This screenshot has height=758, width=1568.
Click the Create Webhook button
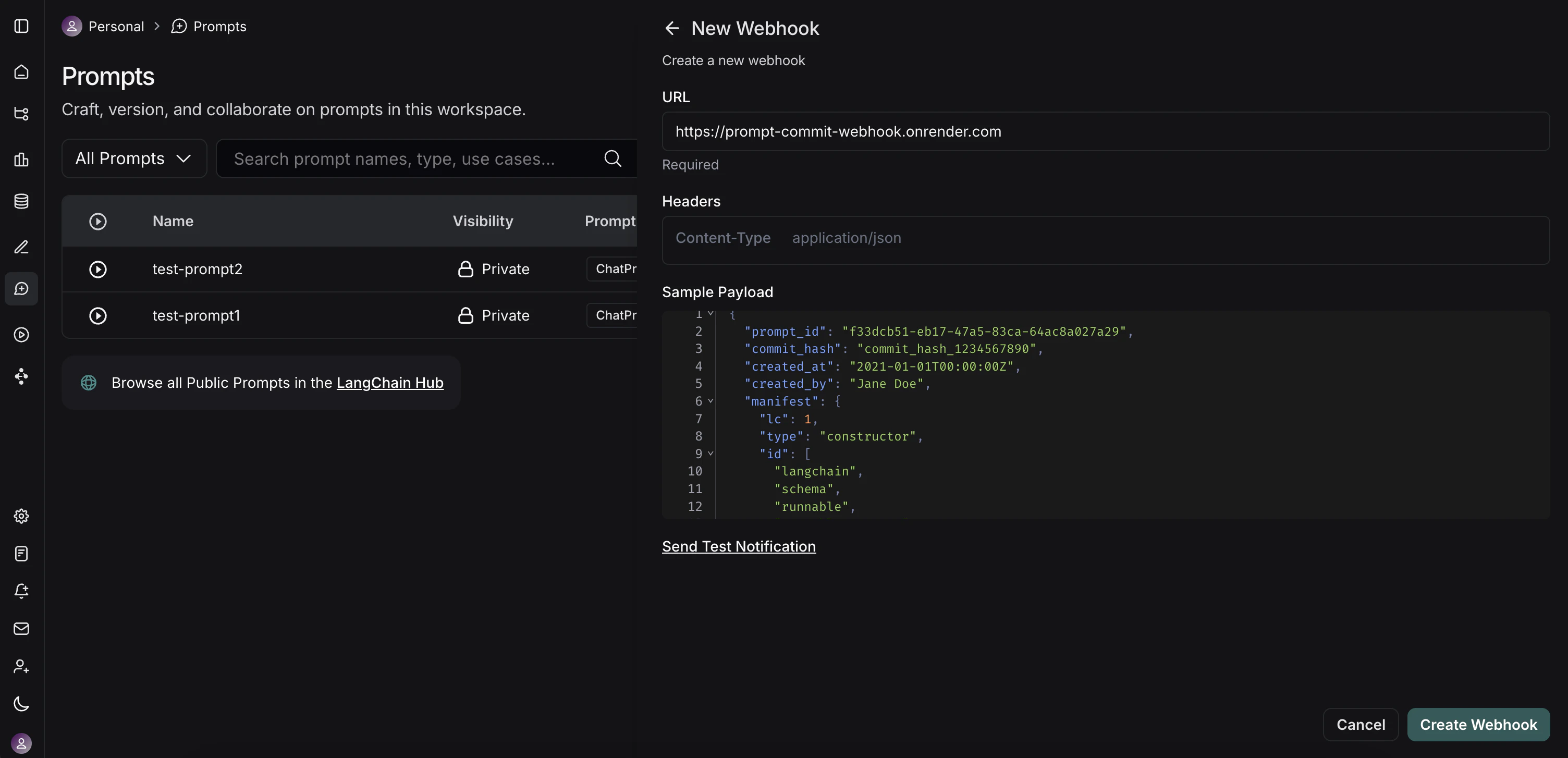(x=1478, y=725)
